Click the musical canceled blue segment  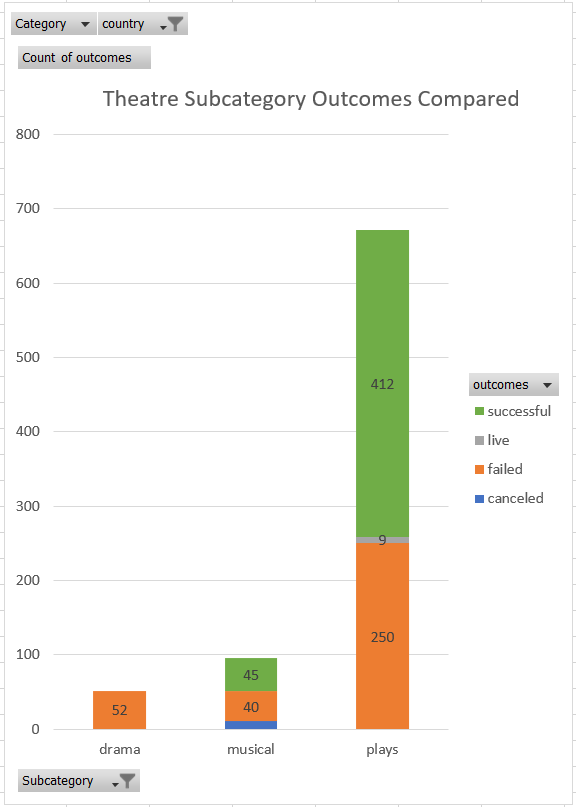[x=250, y=723]
